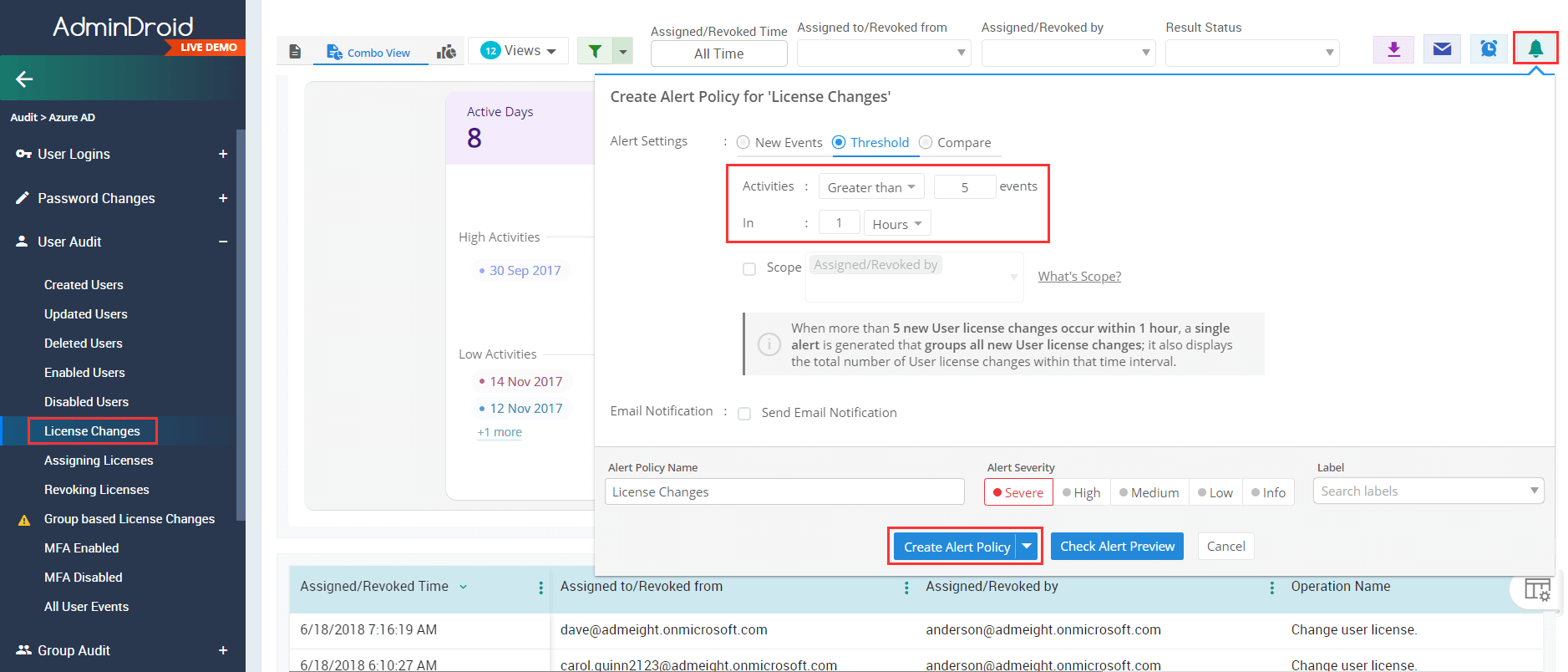Open the table column settings icon

1537,590
